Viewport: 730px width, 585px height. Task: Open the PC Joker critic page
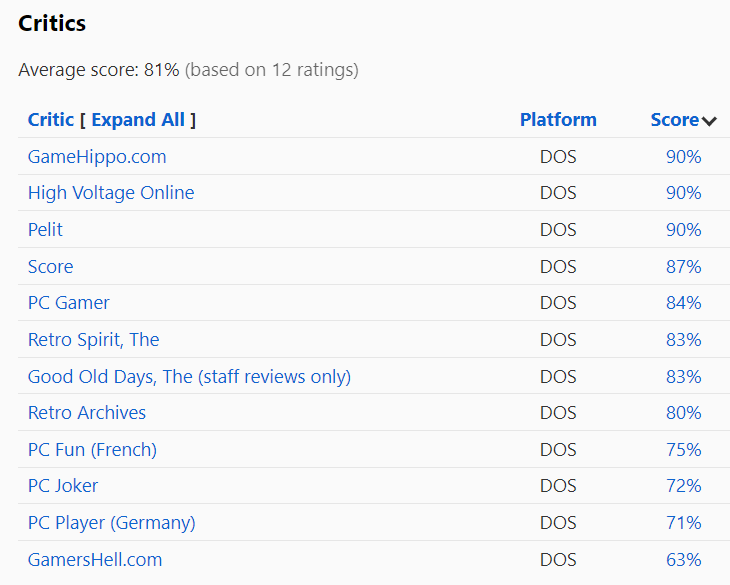click(63, 486)
